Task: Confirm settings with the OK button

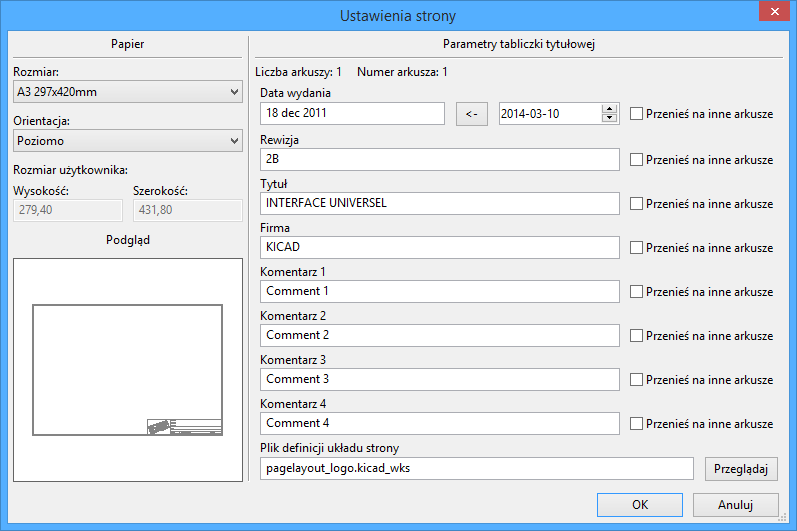Action: pos(639,504)
